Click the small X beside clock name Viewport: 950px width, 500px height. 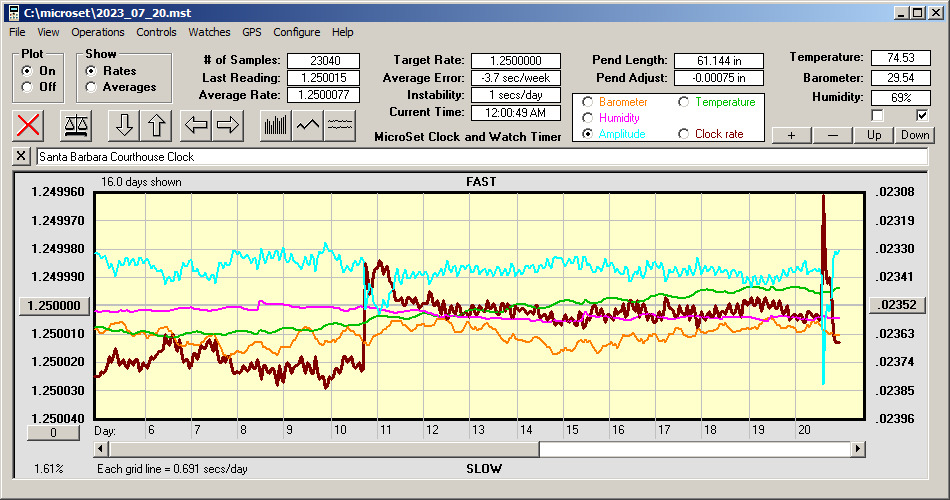21,156
